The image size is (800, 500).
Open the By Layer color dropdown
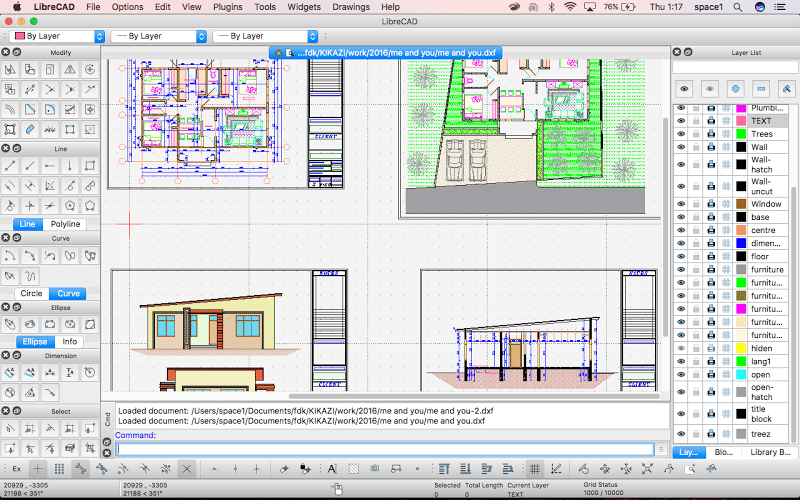pos(56,36)
